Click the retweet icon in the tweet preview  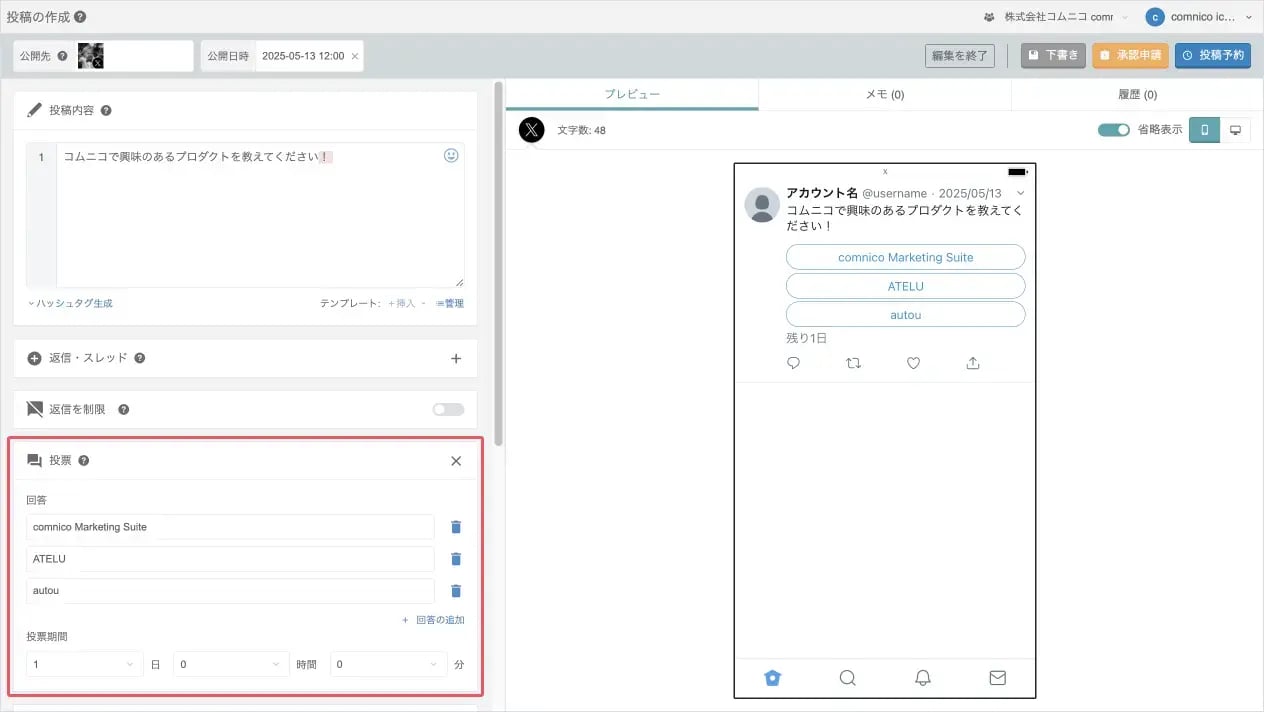853,363
